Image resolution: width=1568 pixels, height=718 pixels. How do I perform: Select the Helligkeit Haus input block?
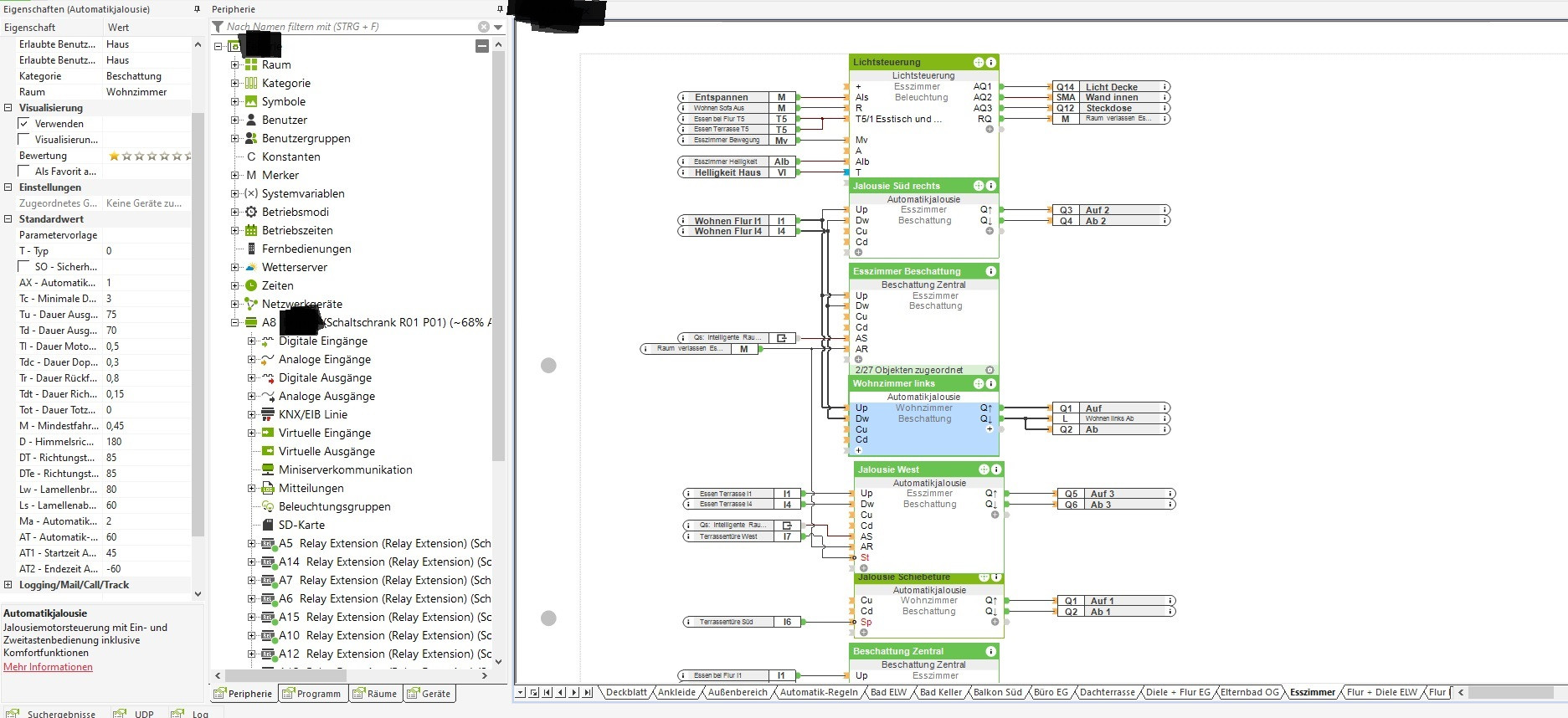[x=738, y=172]
